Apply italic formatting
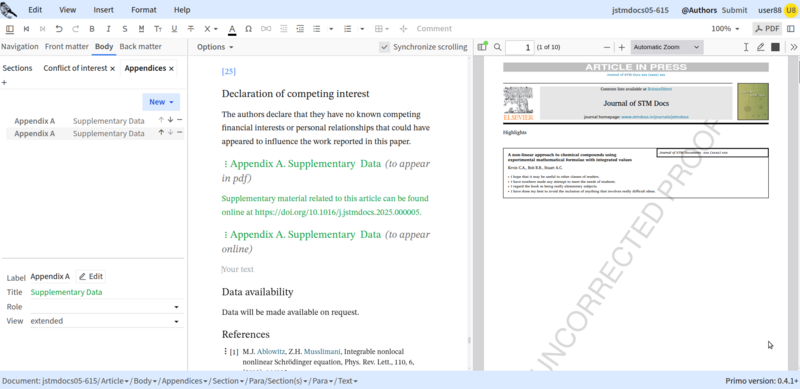800x389 pixels. (x=108, y=29)
